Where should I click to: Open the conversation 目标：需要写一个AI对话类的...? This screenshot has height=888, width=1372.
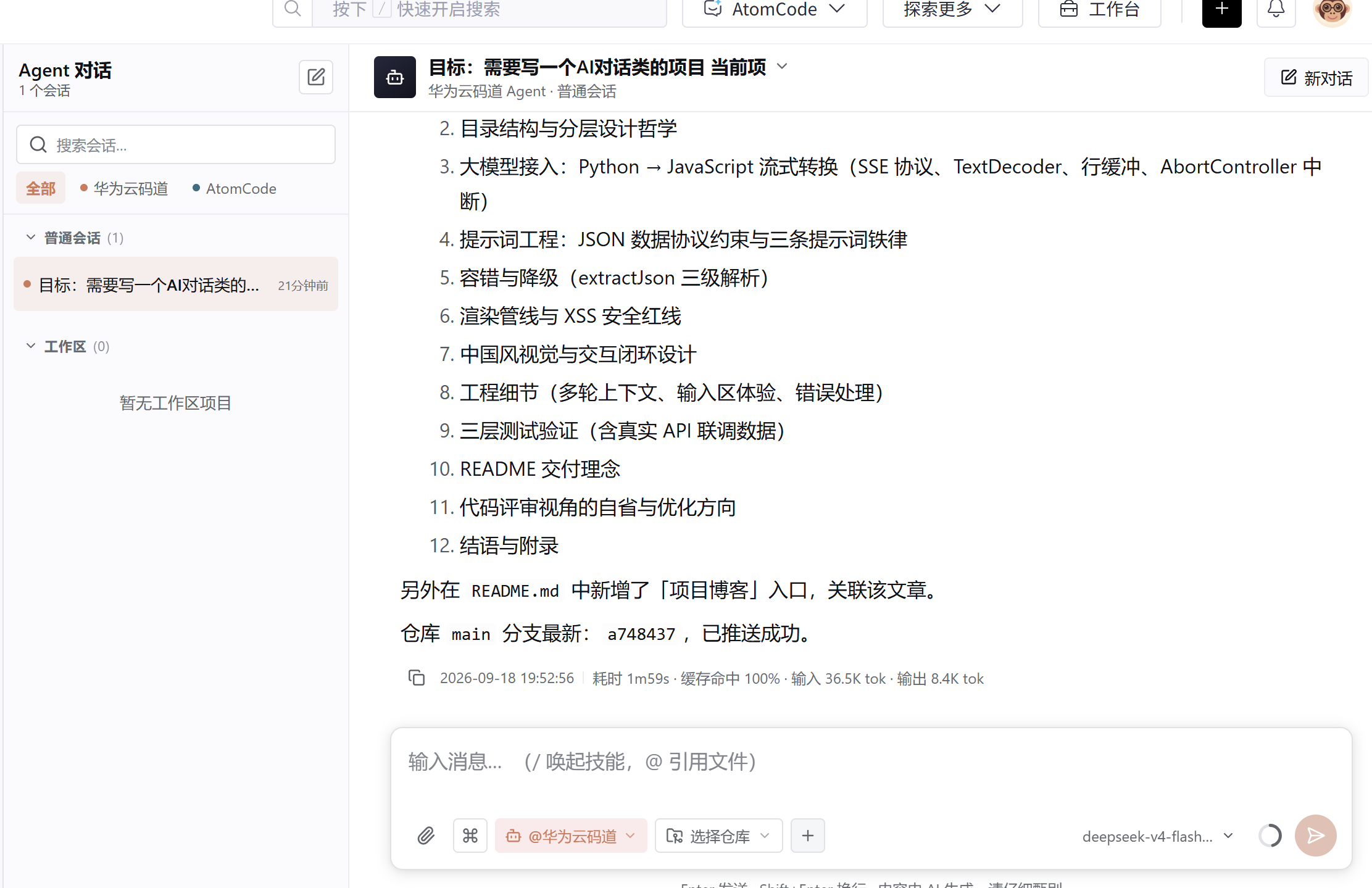(176, 284)
